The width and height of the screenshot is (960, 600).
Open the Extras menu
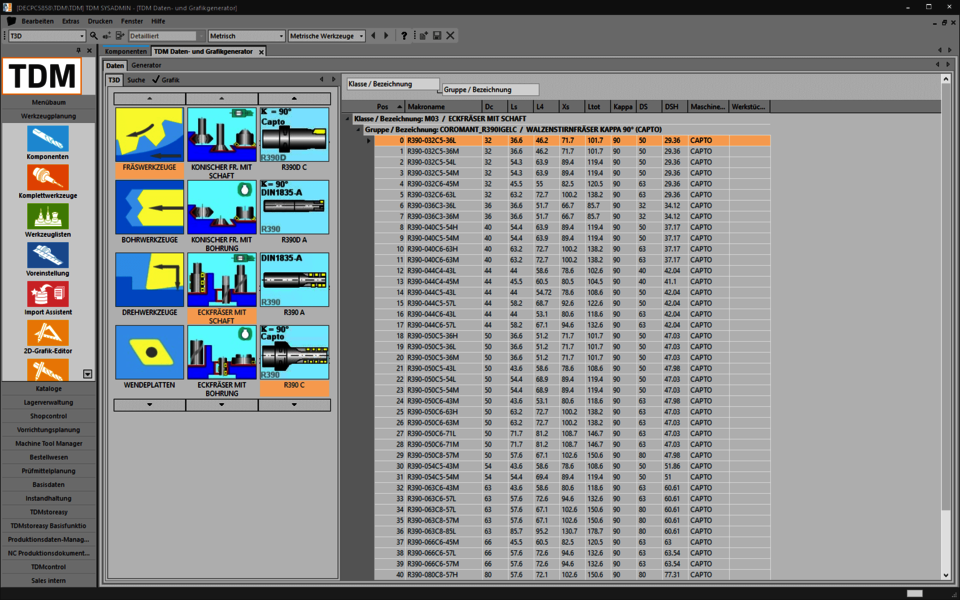(x=71, y=21)
